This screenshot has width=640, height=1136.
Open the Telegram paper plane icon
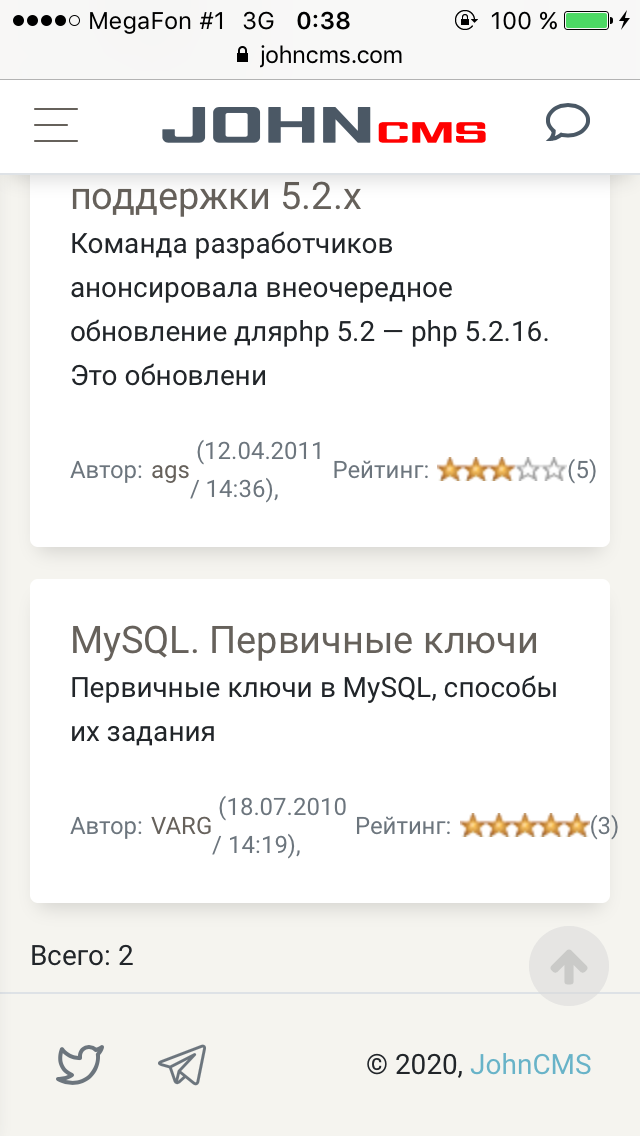[182, 1065]
